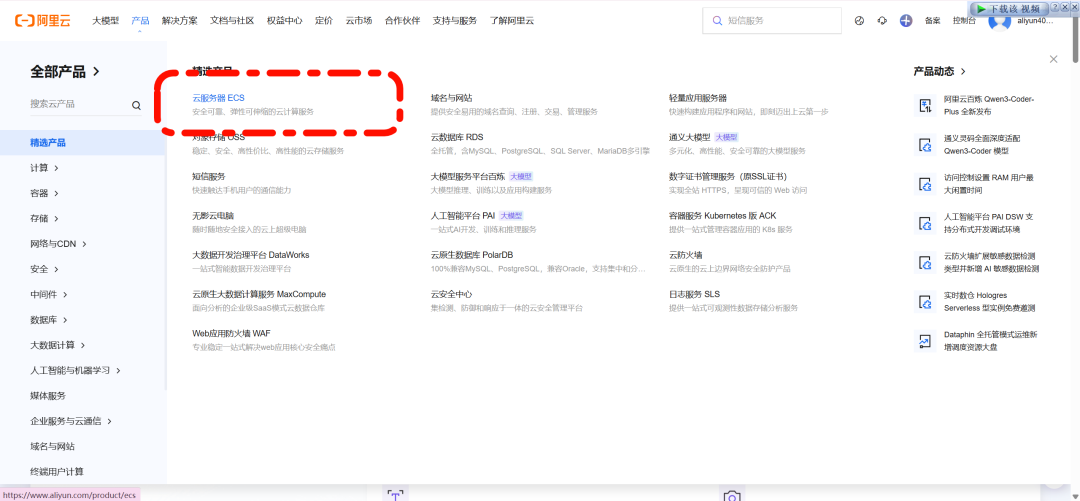
Task: Focus the 搜索云产品 input field
Action: coord(86,105)
